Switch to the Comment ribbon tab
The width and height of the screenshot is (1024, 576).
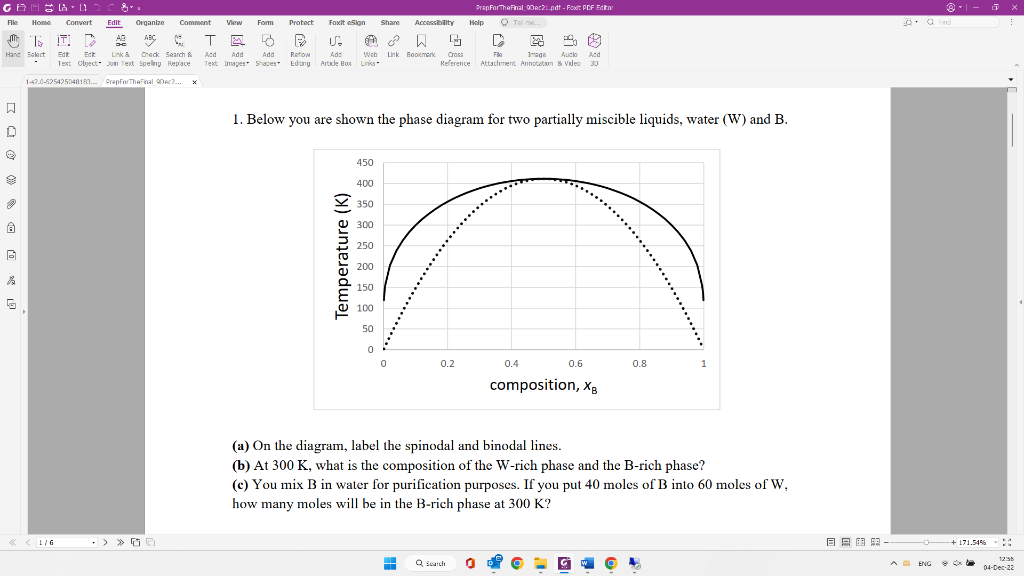195,22
